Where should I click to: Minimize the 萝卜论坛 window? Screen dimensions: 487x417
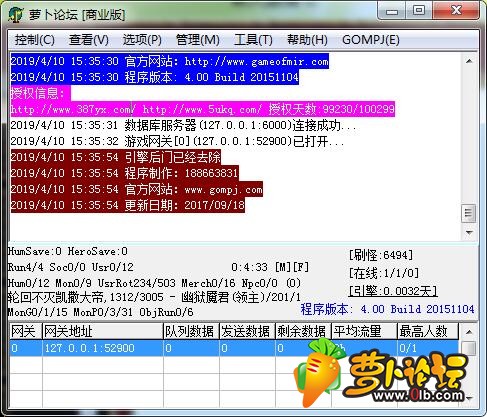pos(392,11)
